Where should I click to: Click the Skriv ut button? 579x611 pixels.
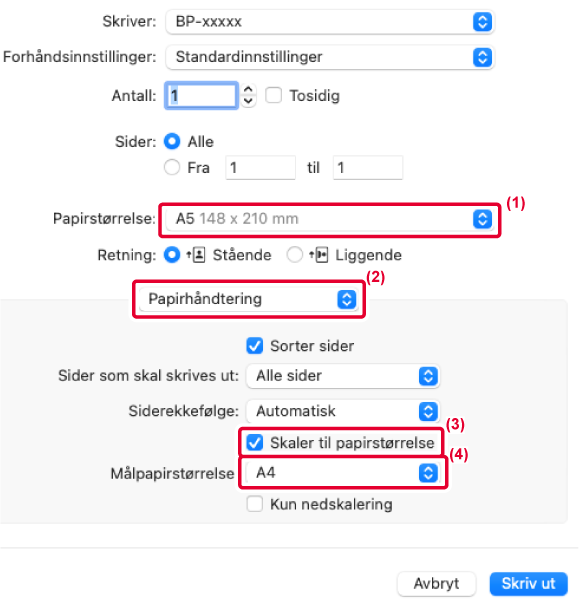tap(529, 584)
